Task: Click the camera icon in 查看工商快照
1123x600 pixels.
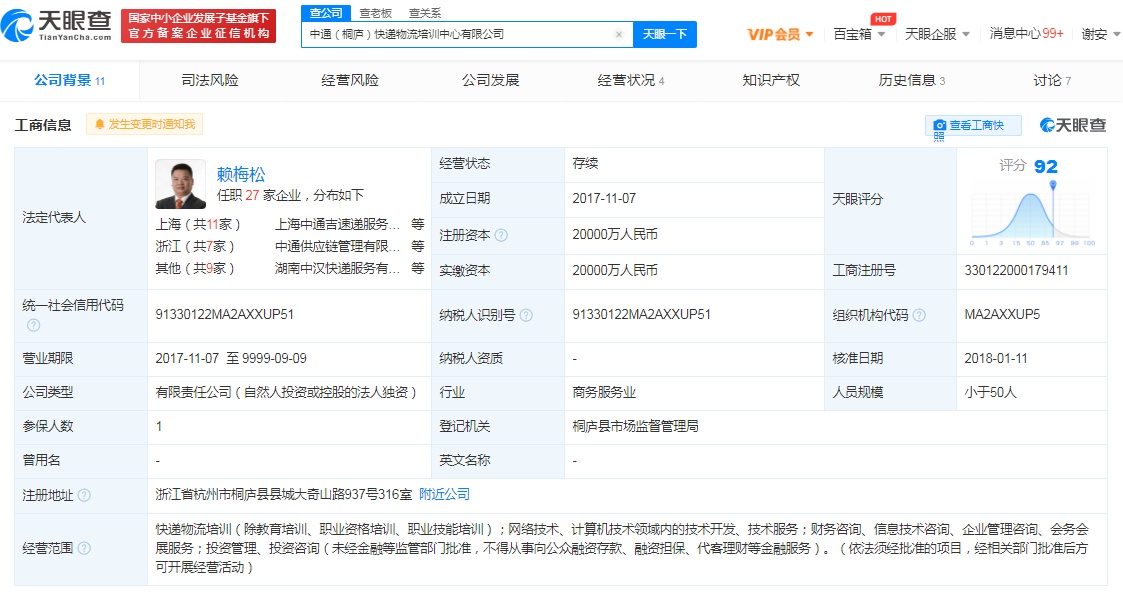Action: point(940,125)
